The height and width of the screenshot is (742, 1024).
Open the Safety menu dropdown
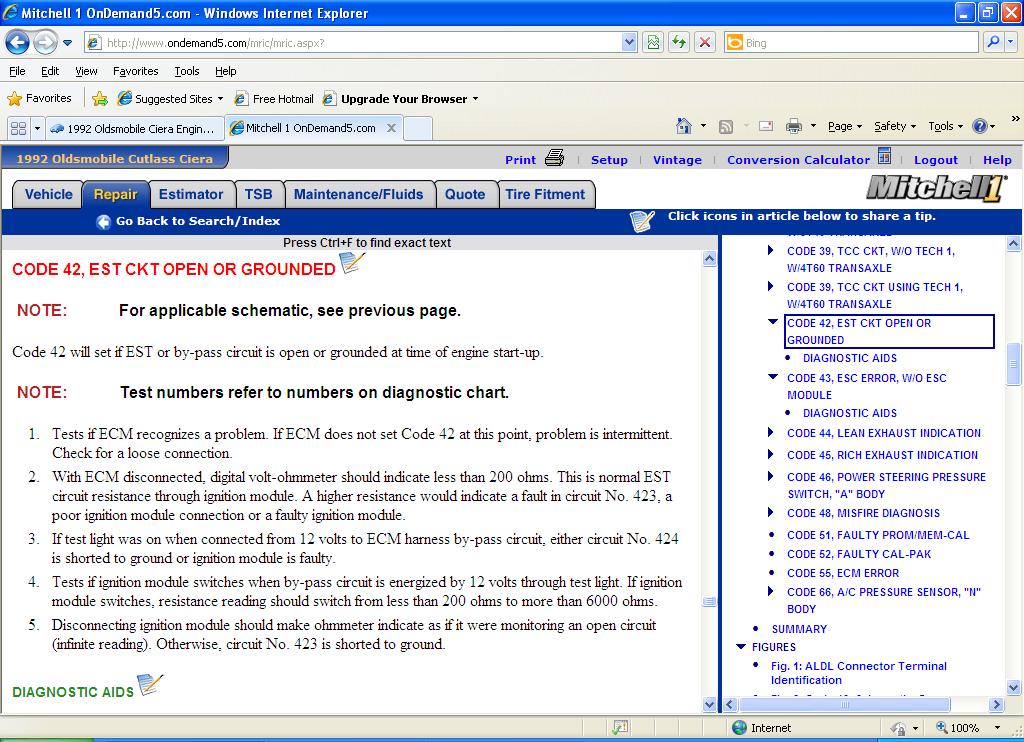click(895, 126)
